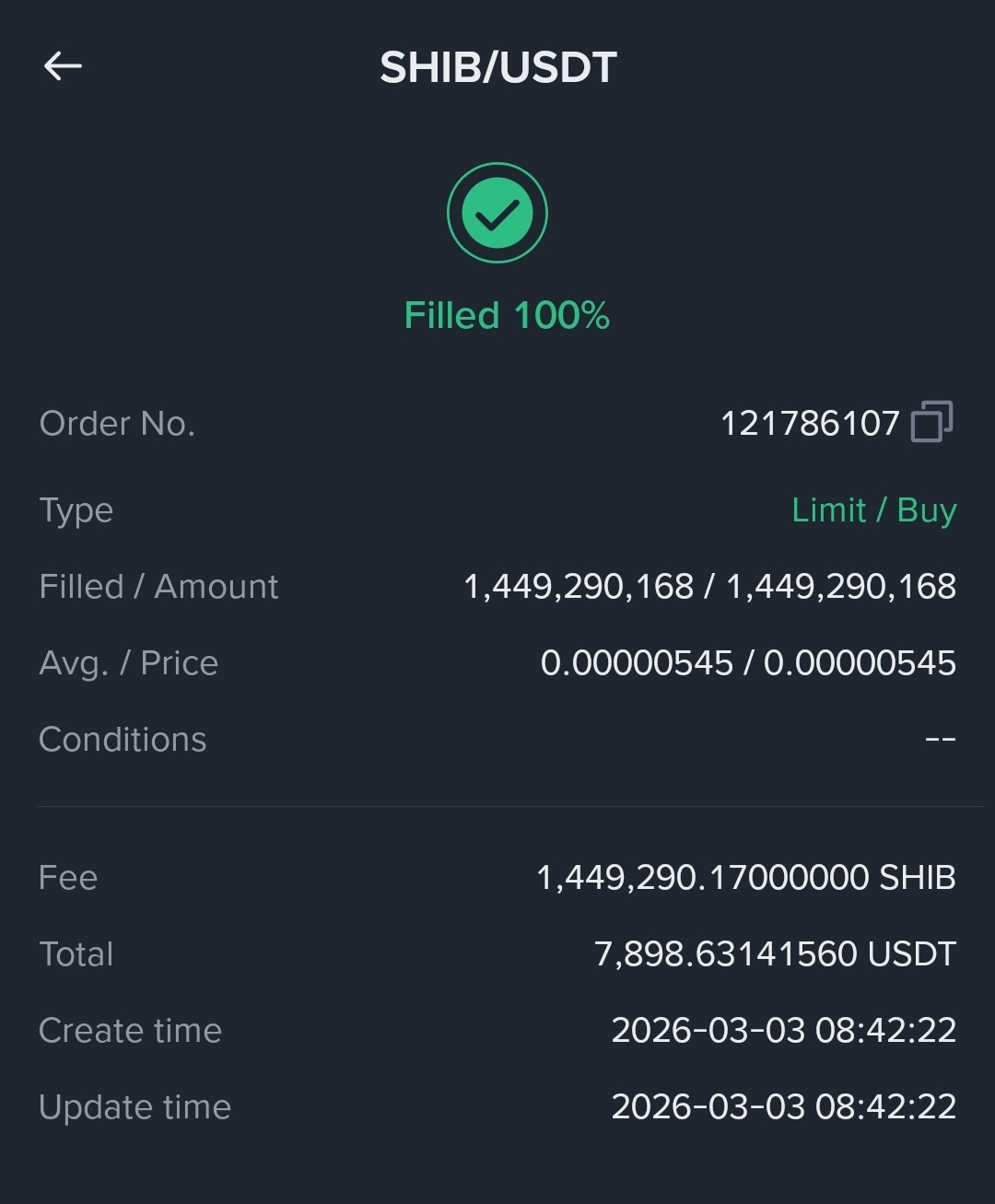Tap the SHIB/USDT page title
The image size is (995, 1204).
coord(498,67)
